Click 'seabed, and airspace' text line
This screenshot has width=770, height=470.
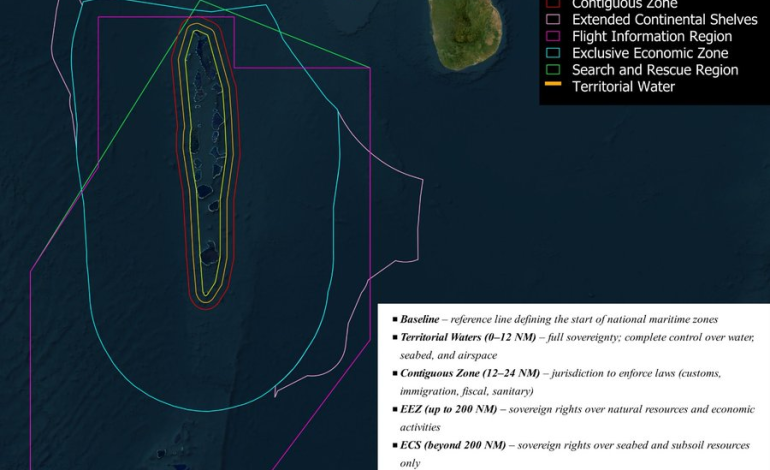click(x=448, y=356)
